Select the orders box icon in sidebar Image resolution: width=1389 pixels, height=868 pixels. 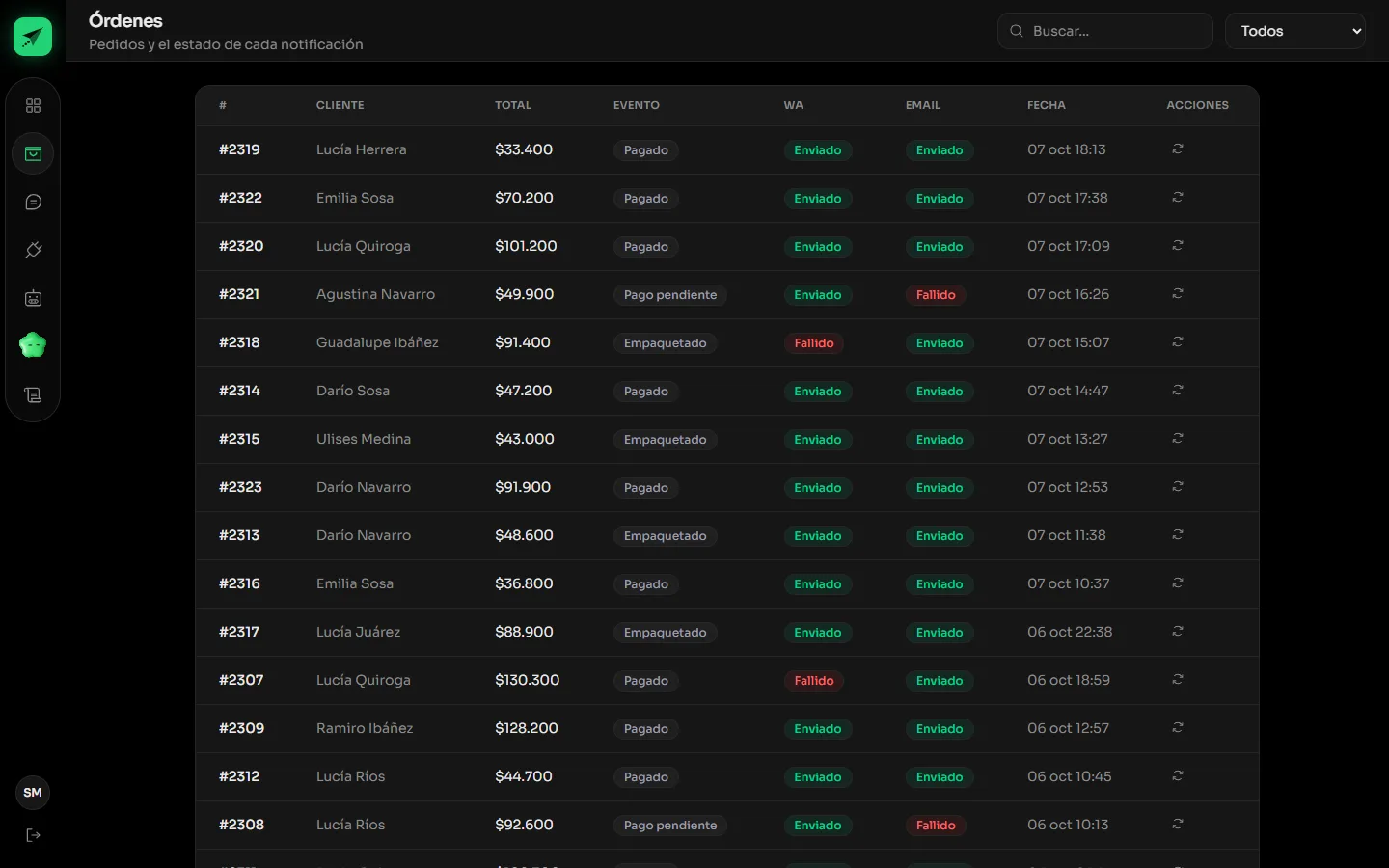pyautogui.click(x=33, y=153)
